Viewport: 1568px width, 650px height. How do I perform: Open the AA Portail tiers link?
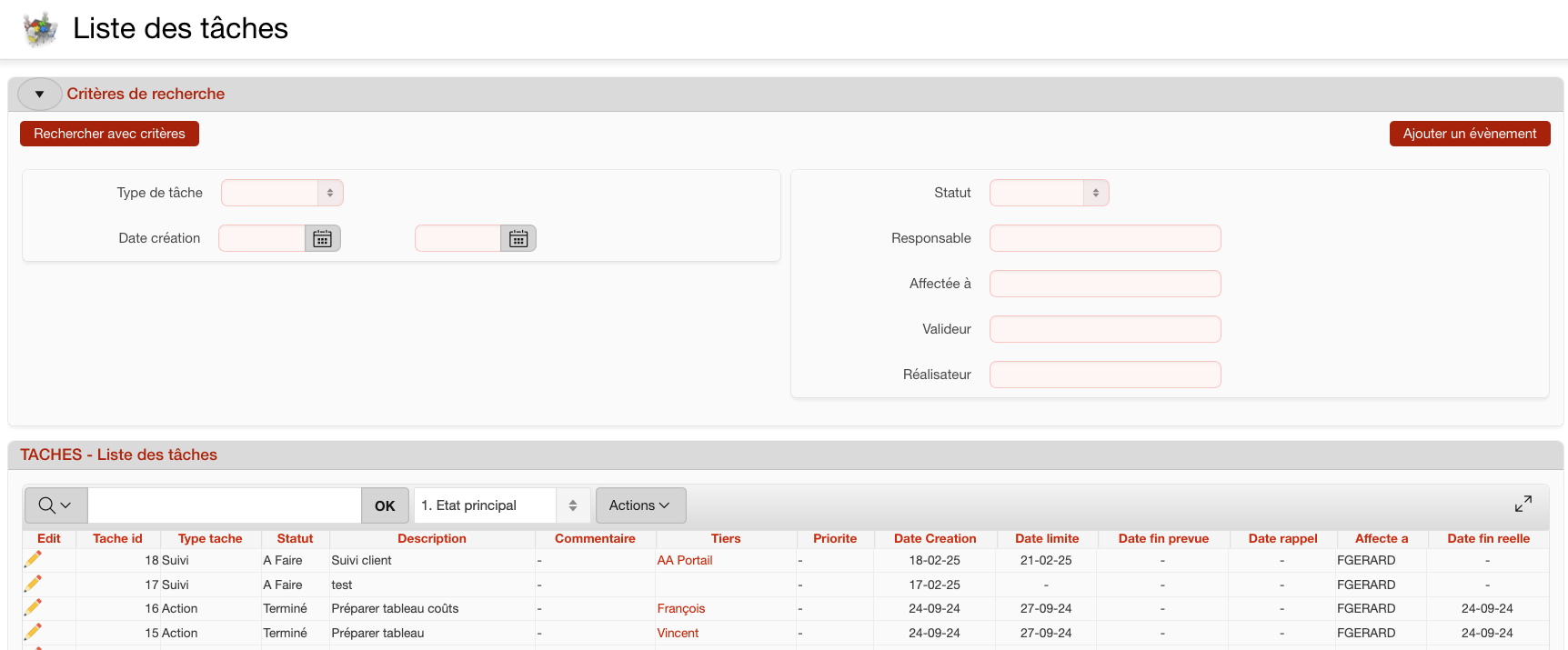click(x=685, y=560)
